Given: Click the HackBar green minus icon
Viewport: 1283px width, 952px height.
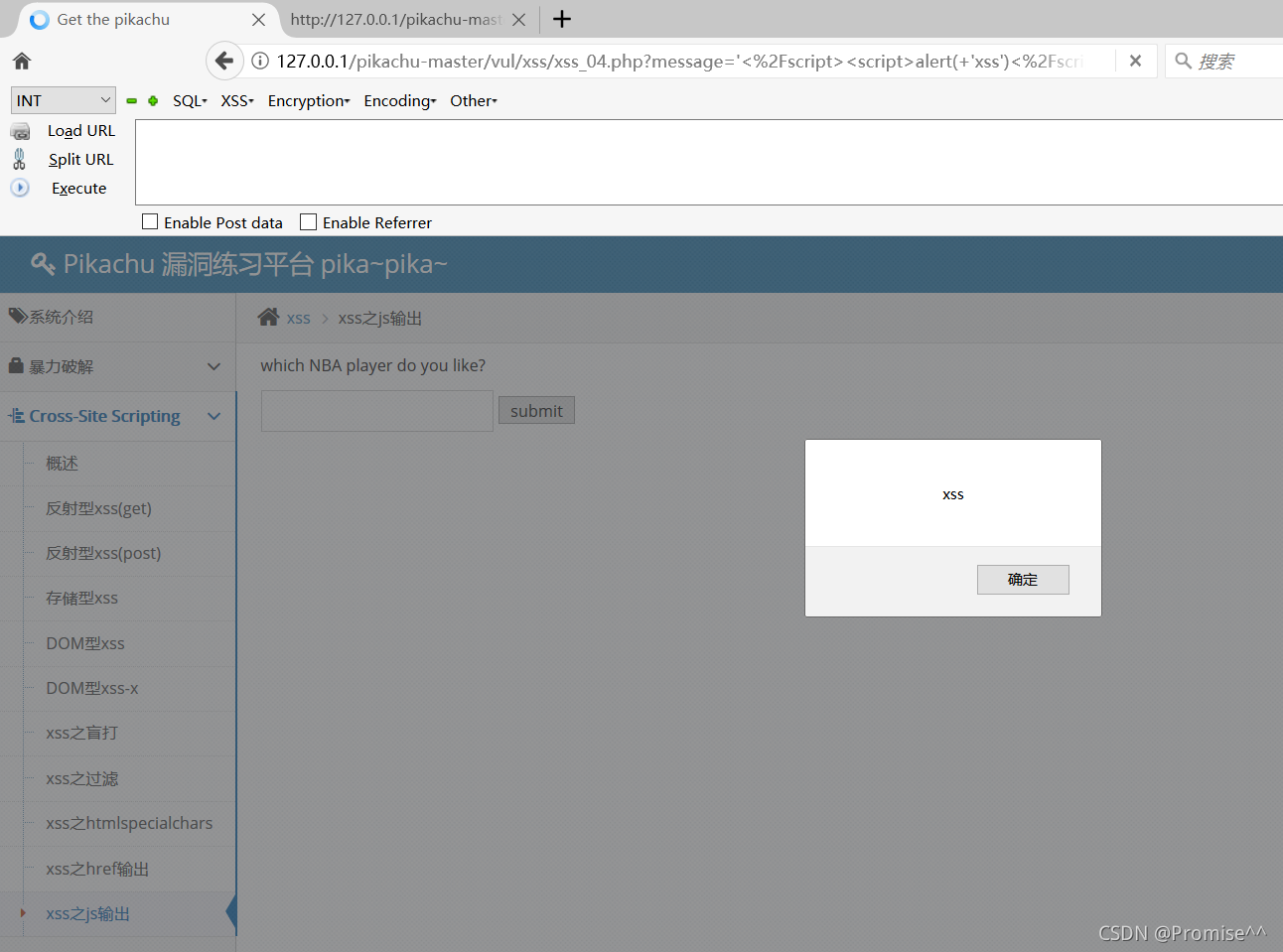Looking at the screenshot, I should 132,101.
